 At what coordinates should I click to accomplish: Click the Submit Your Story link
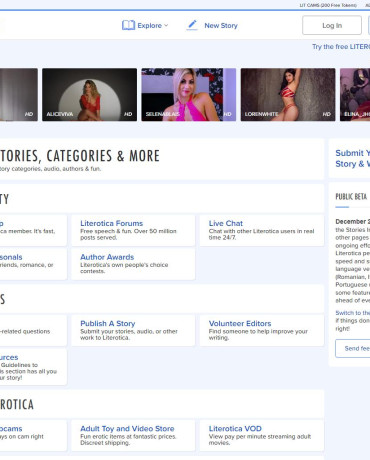coord(353,158)
